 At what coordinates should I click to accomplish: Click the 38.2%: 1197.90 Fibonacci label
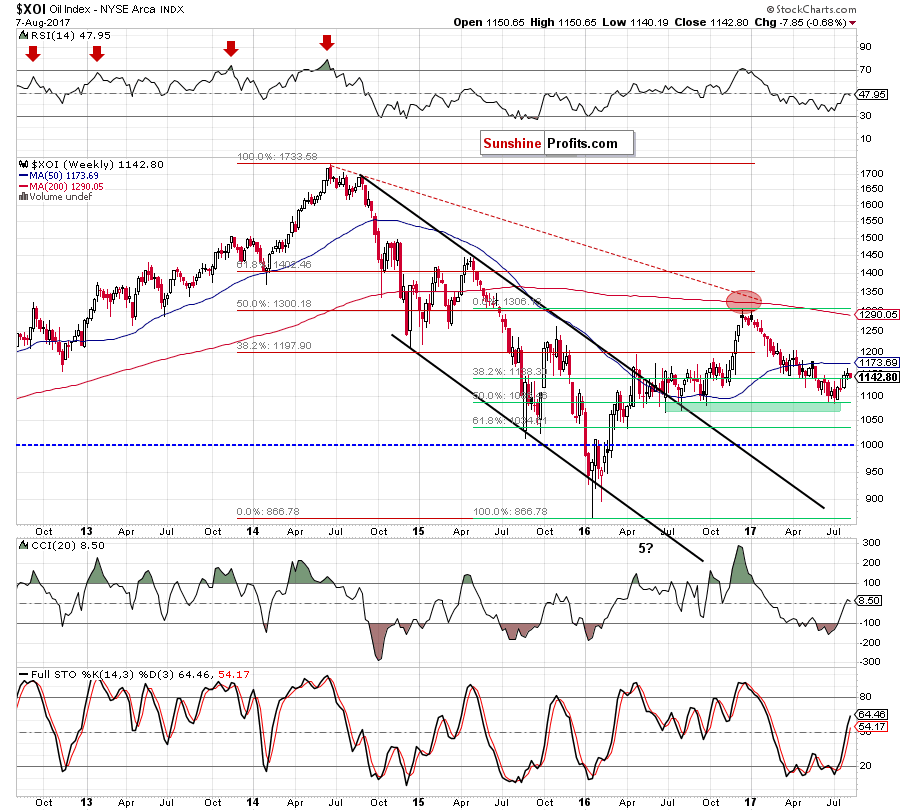point(274,346)
